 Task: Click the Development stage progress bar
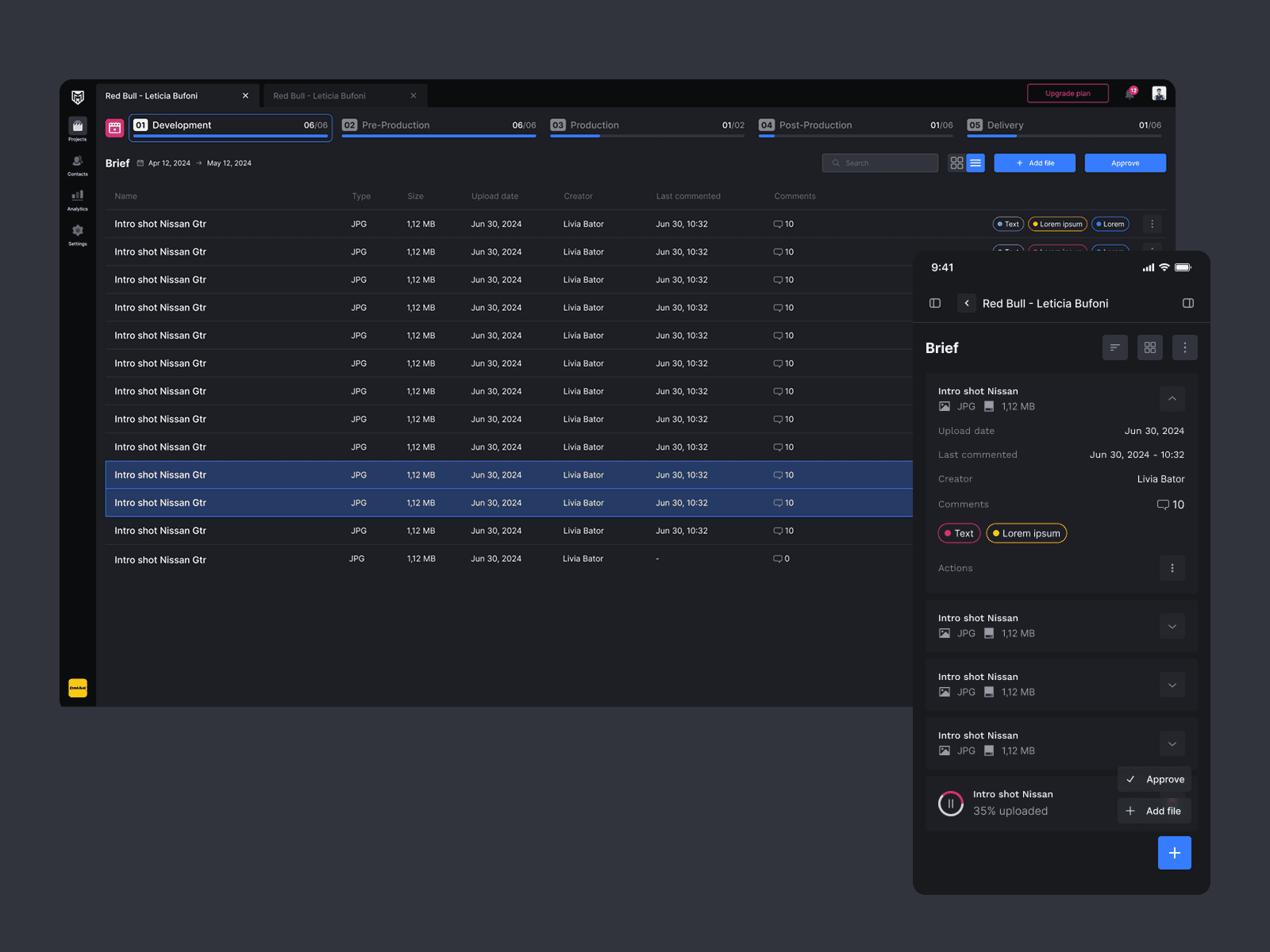230,136
